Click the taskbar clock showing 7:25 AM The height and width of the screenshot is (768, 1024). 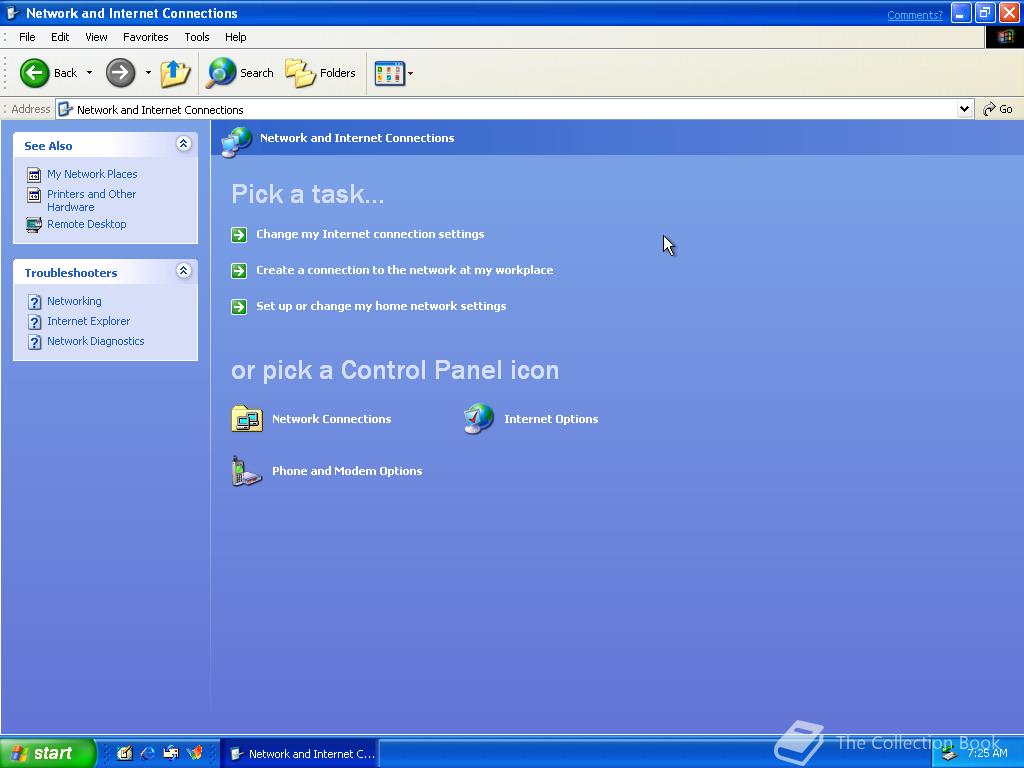(987, 753)
